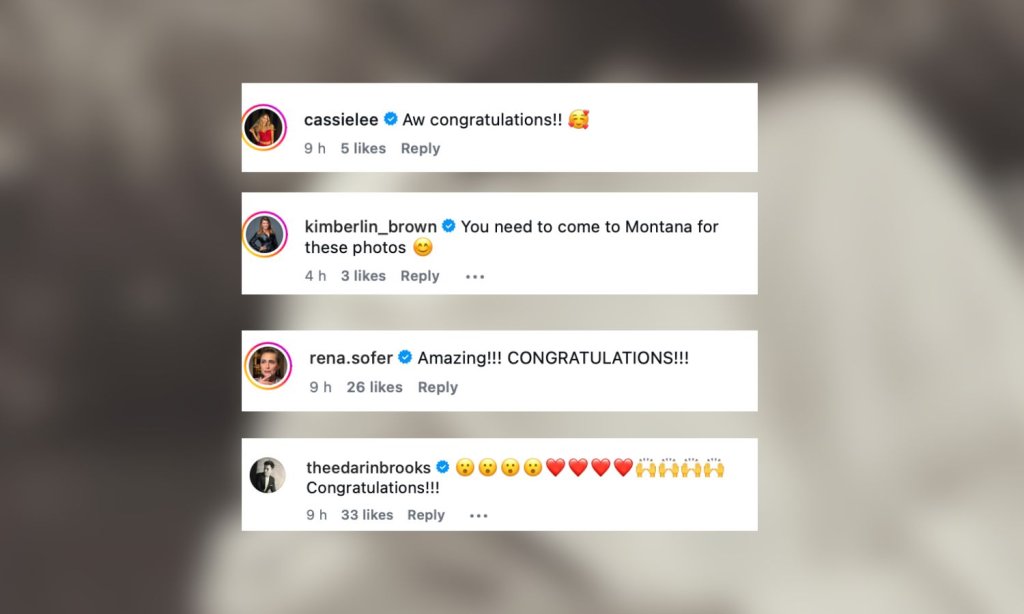Open the three-dot menu on theedarinbrooks' comment
The height and width of the screenshot is (614, 1024).
[479, 516]
